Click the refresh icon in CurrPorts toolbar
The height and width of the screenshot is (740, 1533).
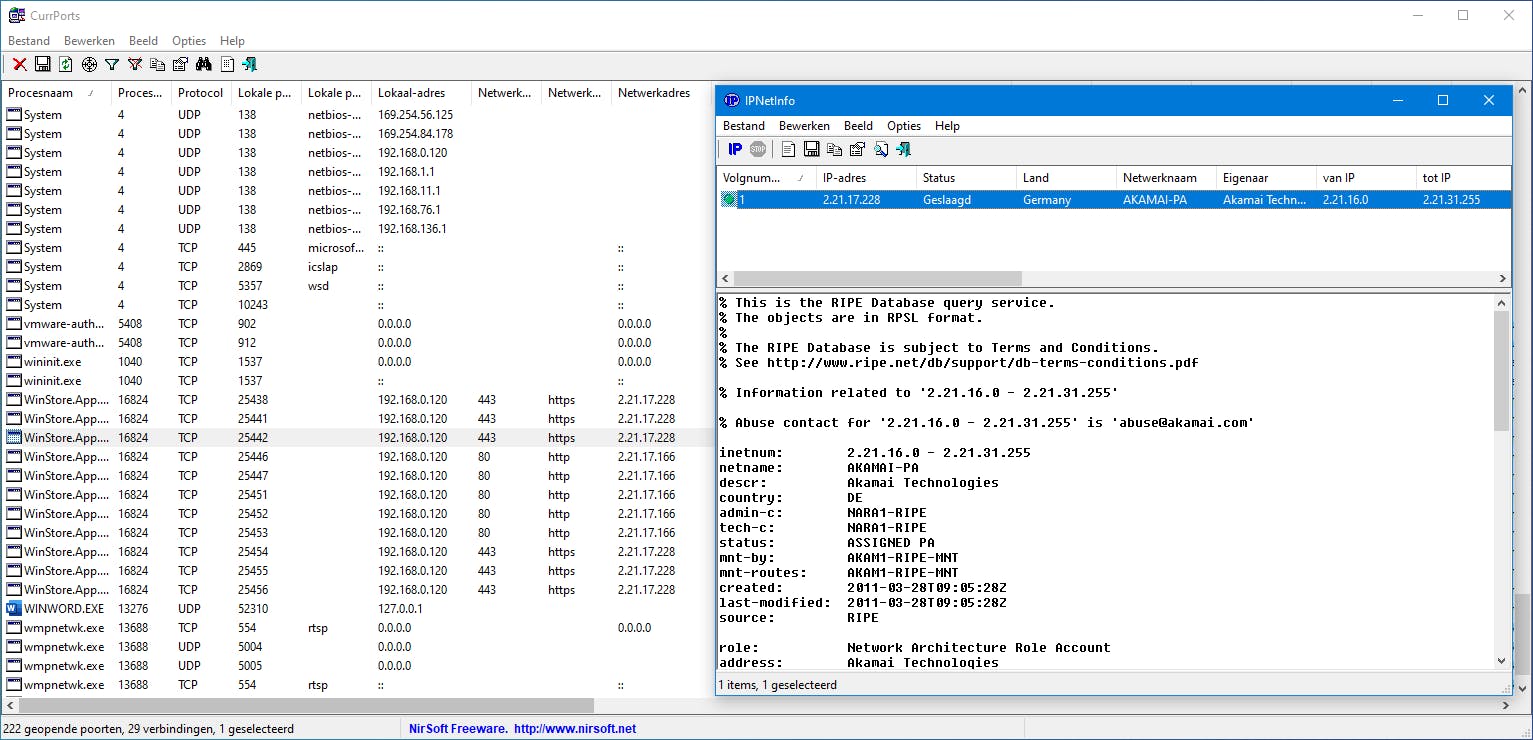tap(66, 64)
